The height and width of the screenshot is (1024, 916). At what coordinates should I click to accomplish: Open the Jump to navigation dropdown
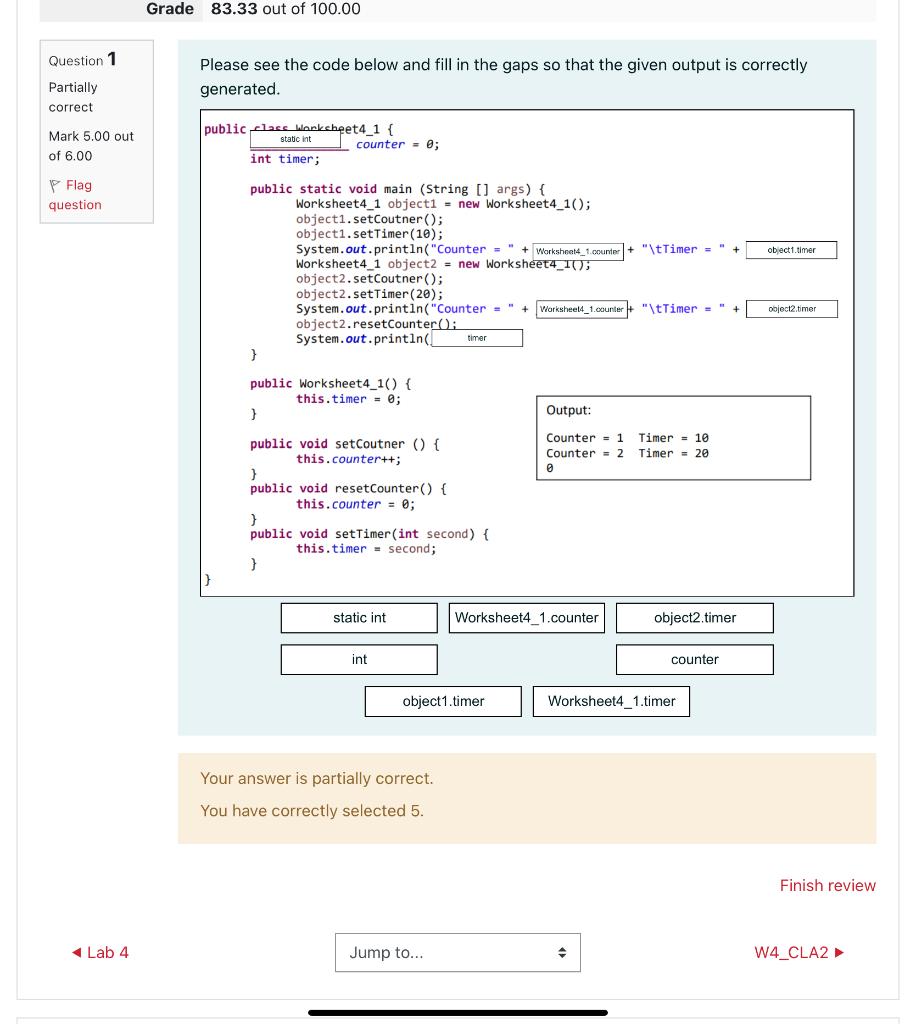click(x=457, y=952)
